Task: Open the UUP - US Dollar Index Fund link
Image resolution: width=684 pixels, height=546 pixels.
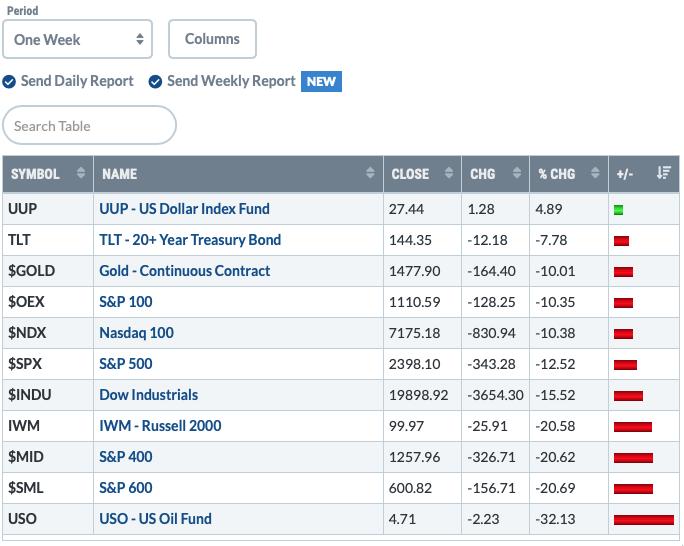Action: point(184,209)
